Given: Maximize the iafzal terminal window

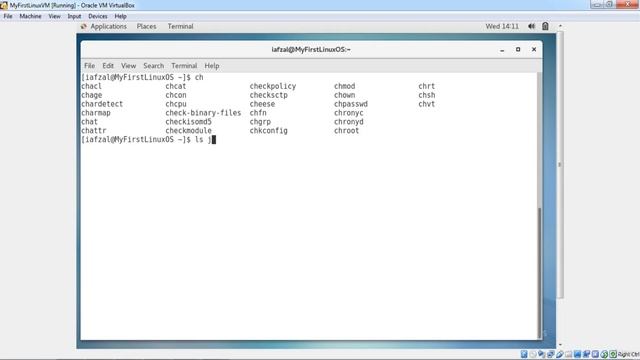Looking at the screenshot, I should tap(518, 49).
